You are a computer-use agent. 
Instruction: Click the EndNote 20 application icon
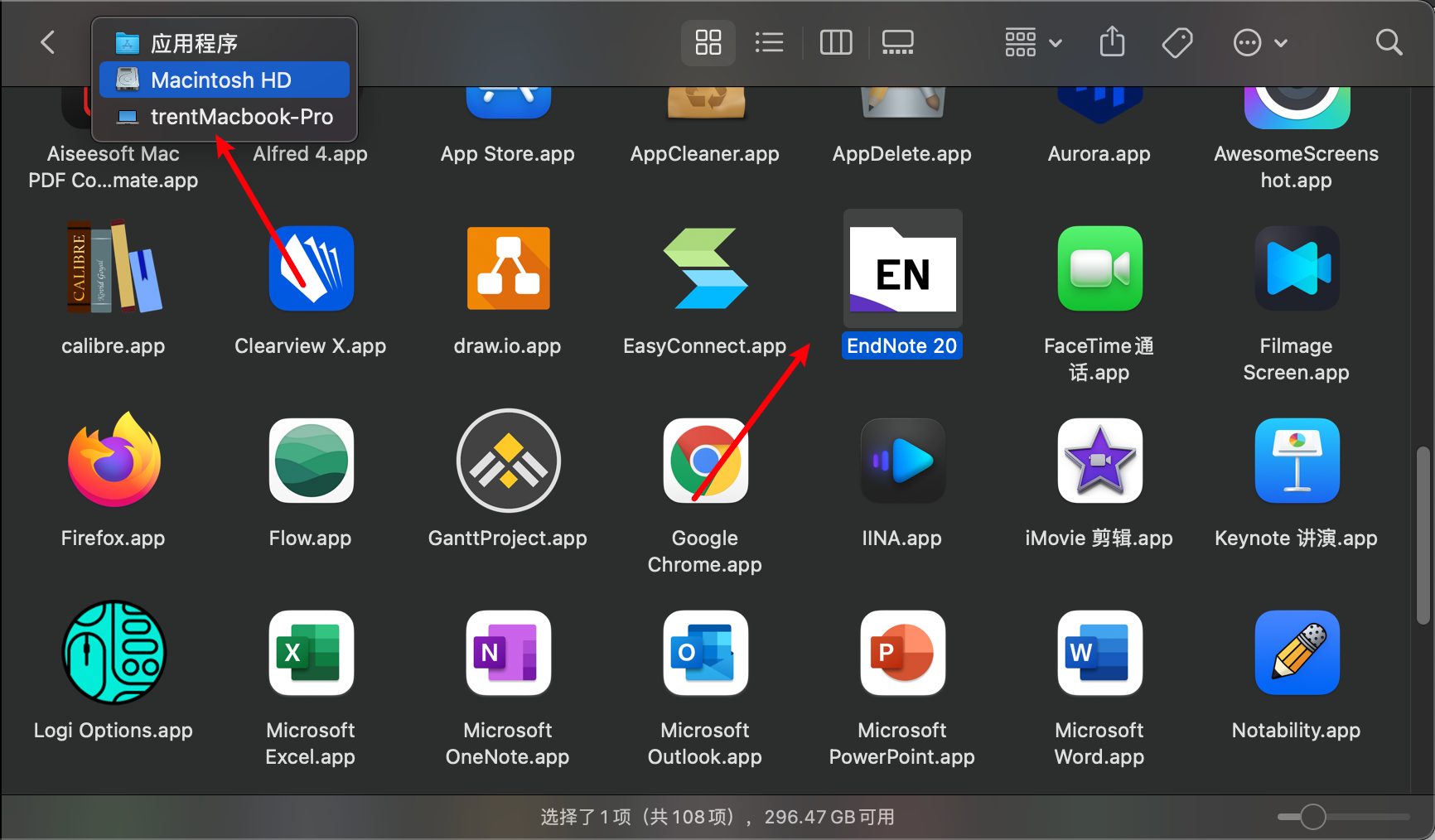pos(902,268)
